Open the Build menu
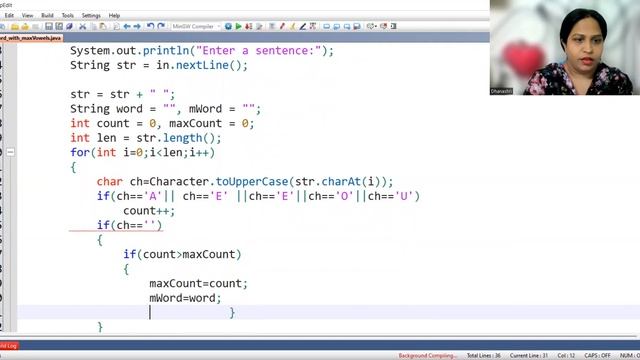This screenshot has height=360, width=640. (x=47, y=16)
